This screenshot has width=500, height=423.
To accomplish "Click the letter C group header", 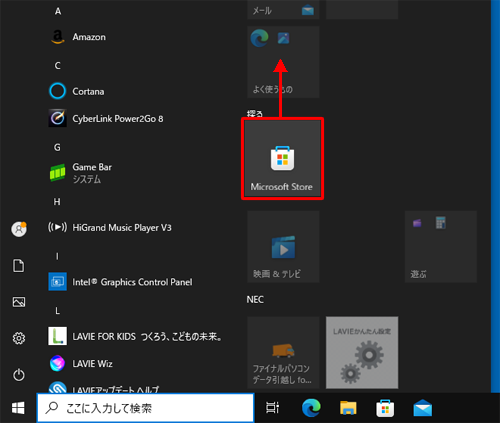I will pos(58,66).
